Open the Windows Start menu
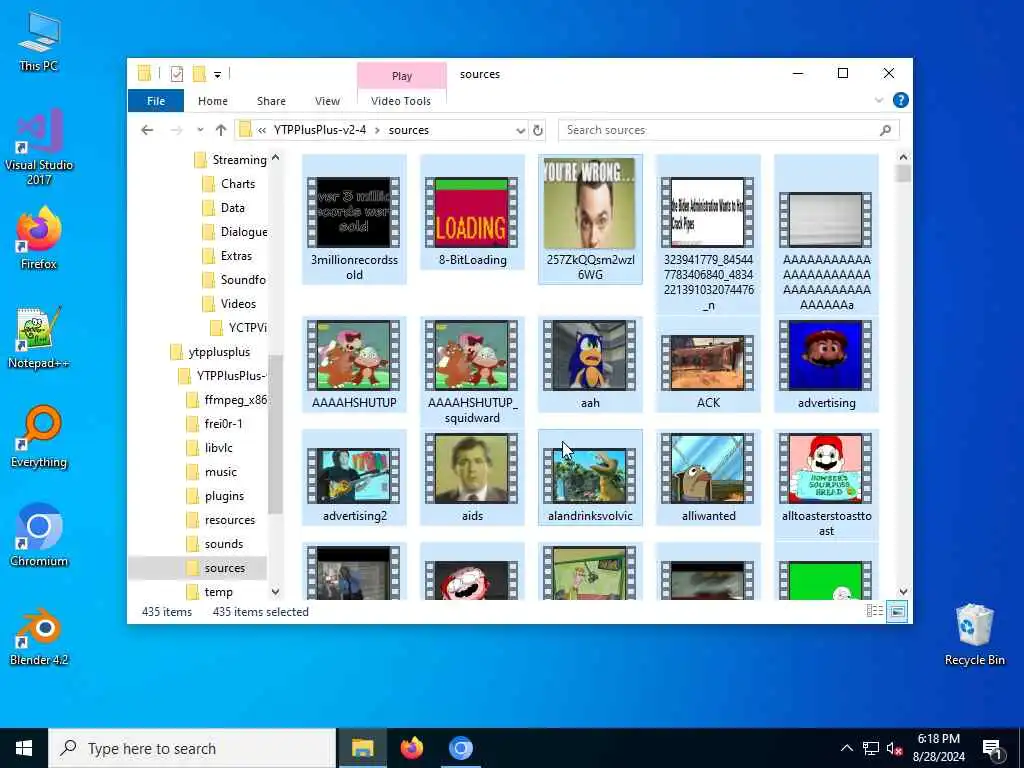Screen dimensions: 1024x768 click(24, 748)
